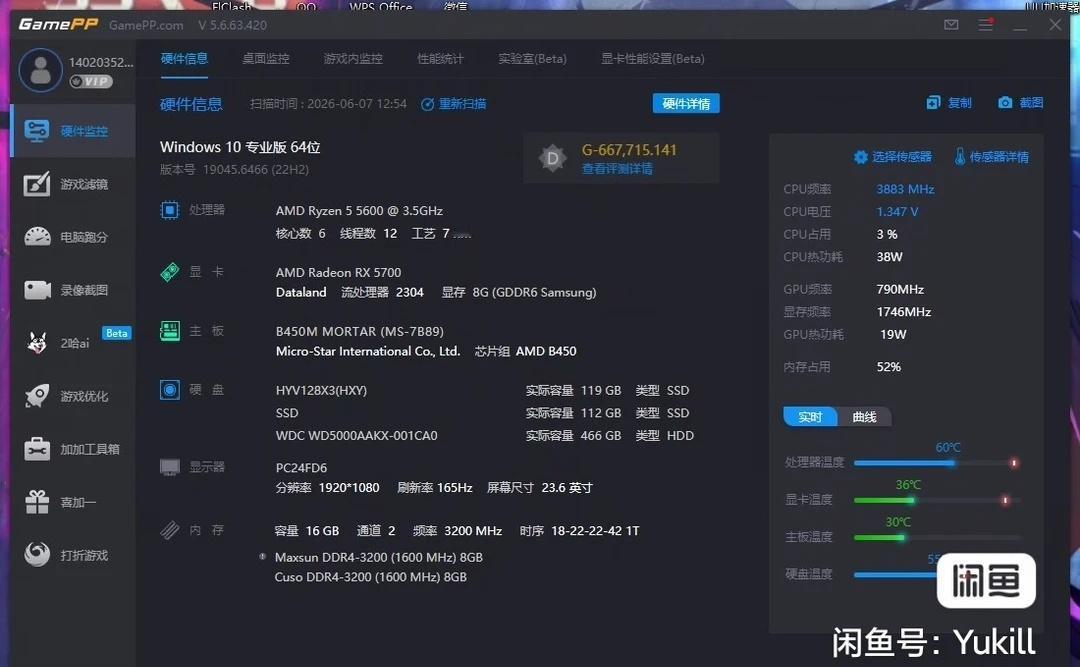
Task: Click the 硬件详情 button
Action: (x=686, y=103)
